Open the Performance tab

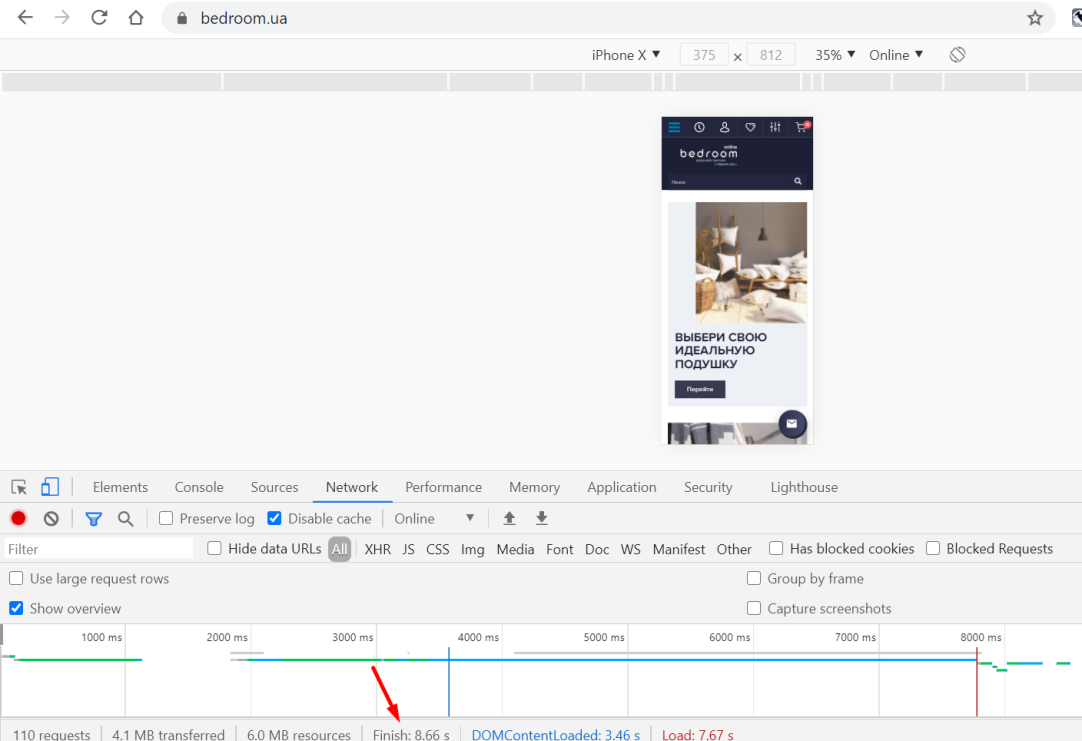[x=443, y=487]
